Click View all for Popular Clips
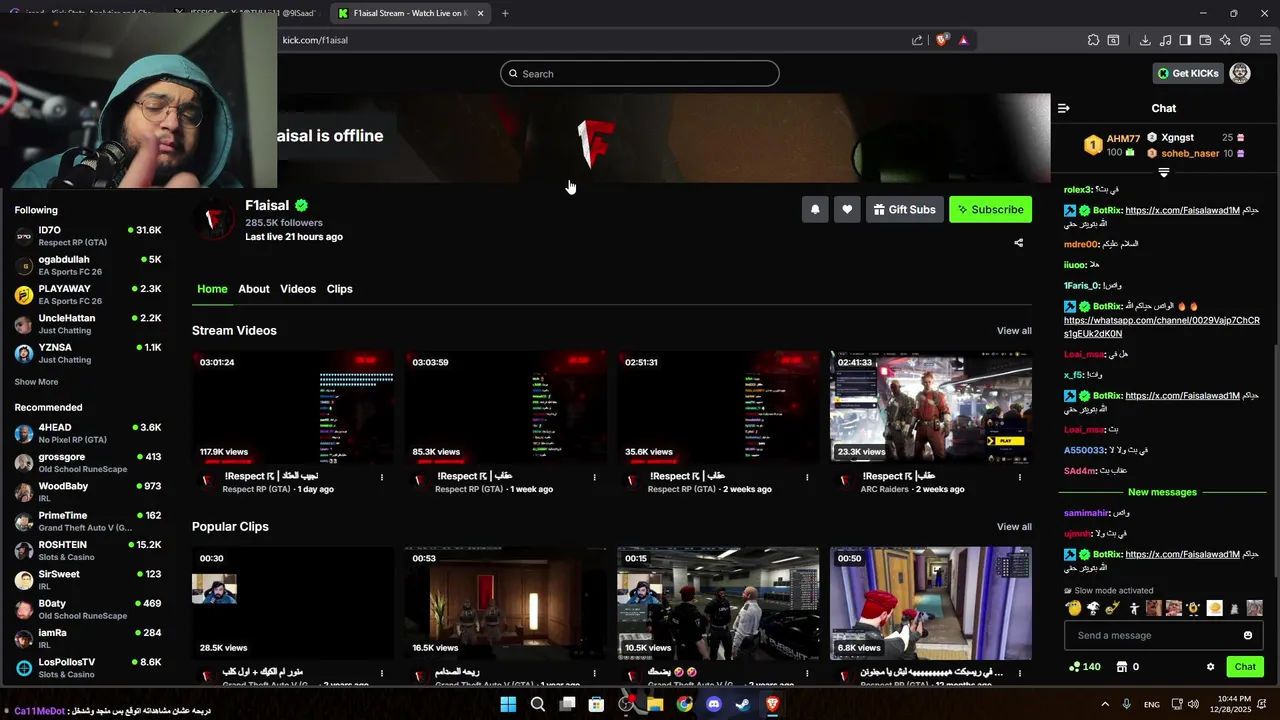Screen dimensions: 1280x720 pos(1014,527)
